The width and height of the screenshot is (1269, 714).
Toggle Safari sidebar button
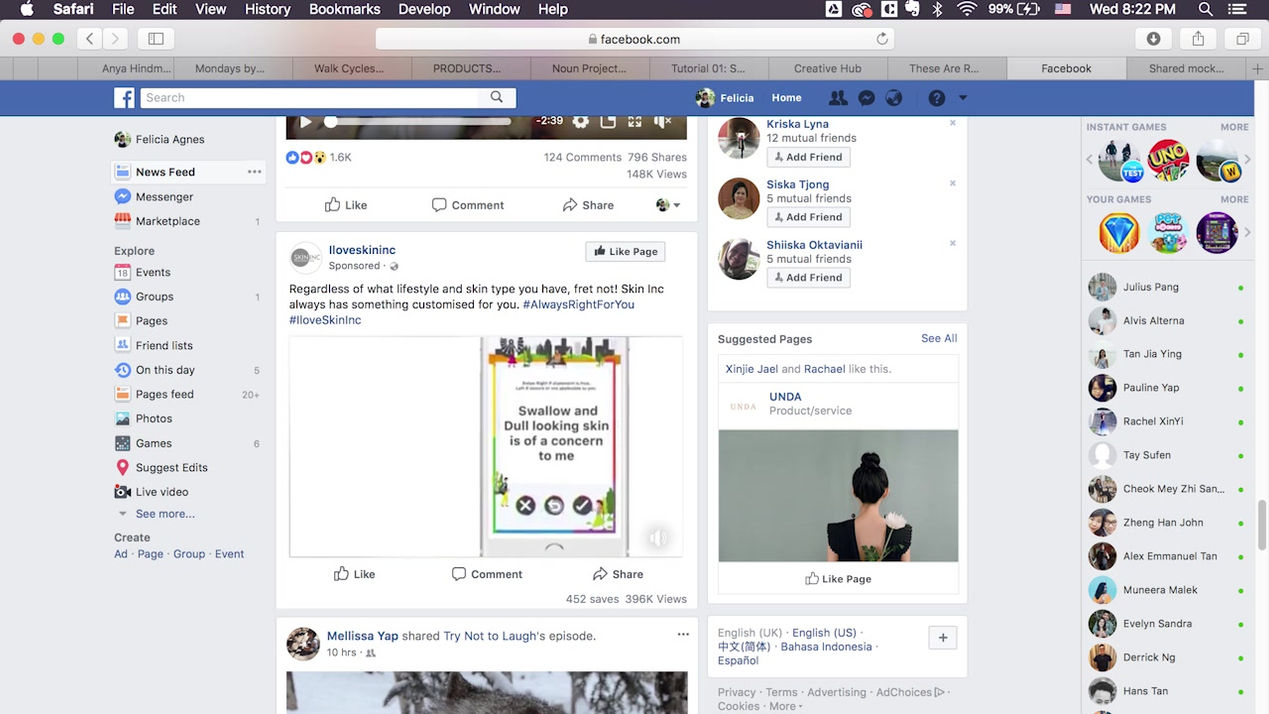(x=156, y=38)
